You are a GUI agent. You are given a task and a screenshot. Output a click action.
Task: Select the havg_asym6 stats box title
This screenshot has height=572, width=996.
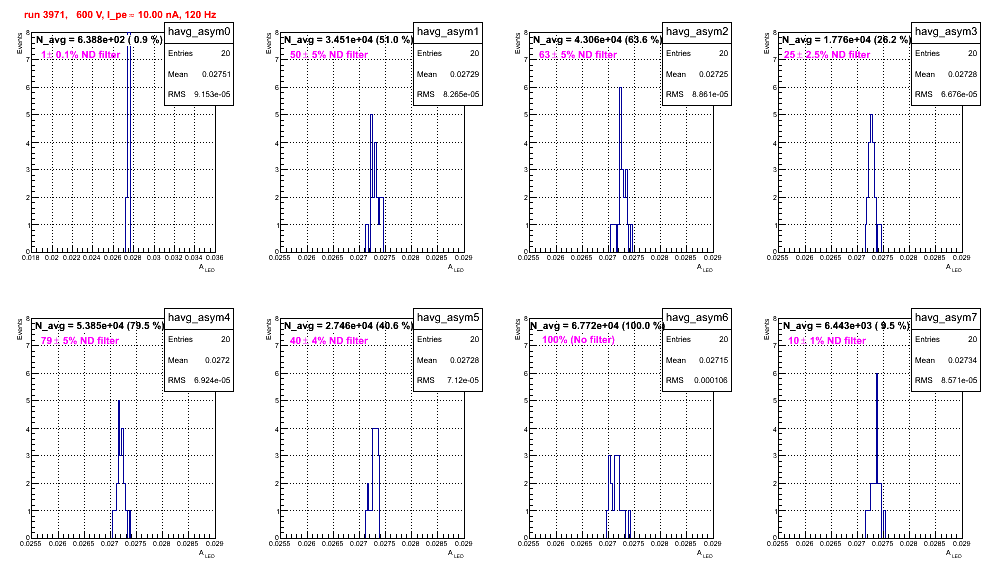(697, 317)
